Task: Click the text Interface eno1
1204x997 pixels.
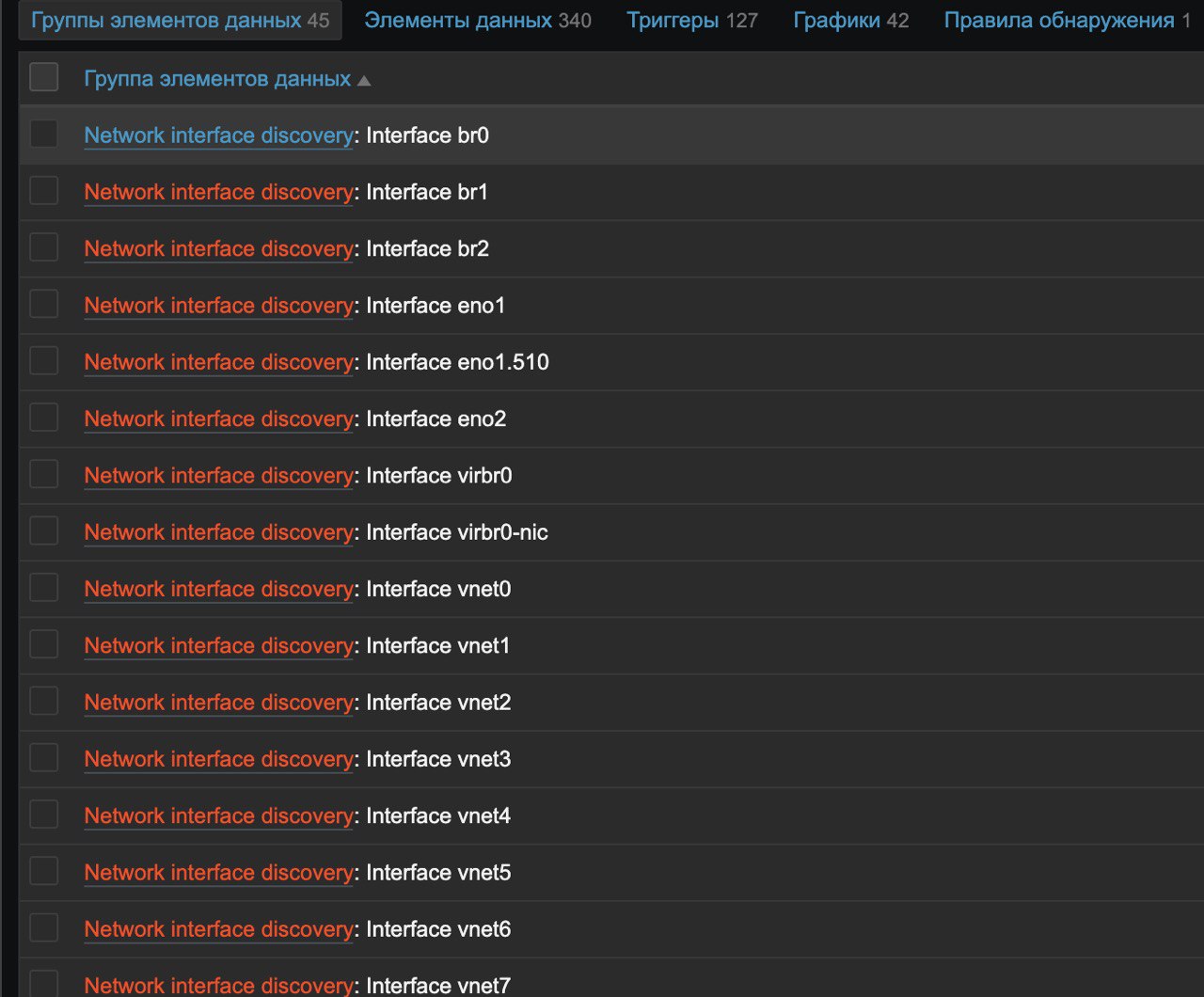Action: click(x=436, y=306)
